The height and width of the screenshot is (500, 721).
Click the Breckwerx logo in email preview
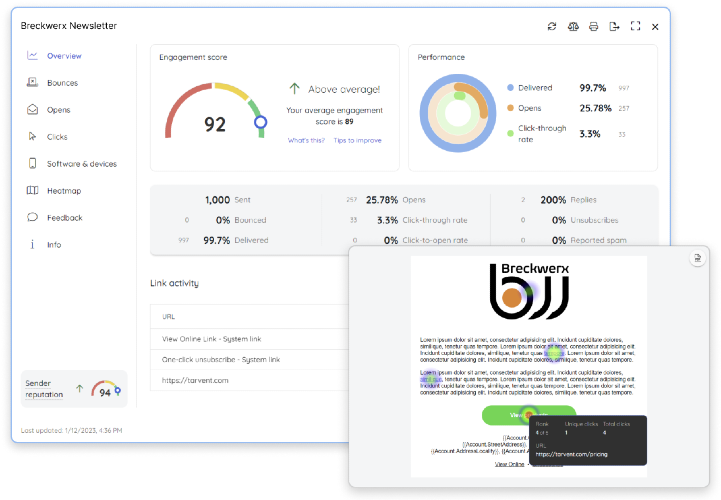(x=529, y=291)
